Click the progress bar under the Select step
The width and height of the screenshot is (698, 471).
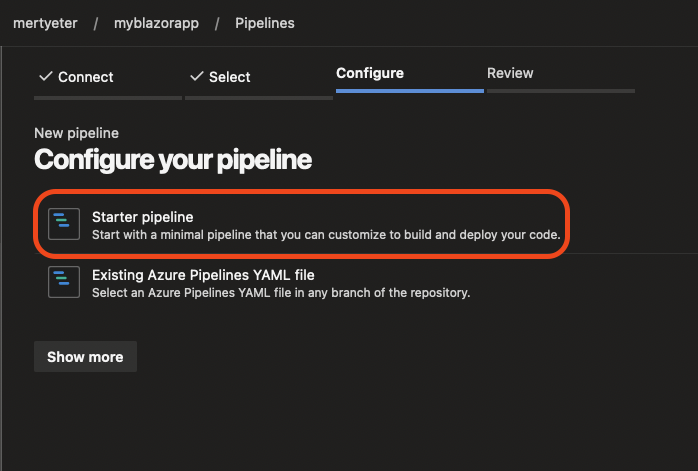pos(259,98)
